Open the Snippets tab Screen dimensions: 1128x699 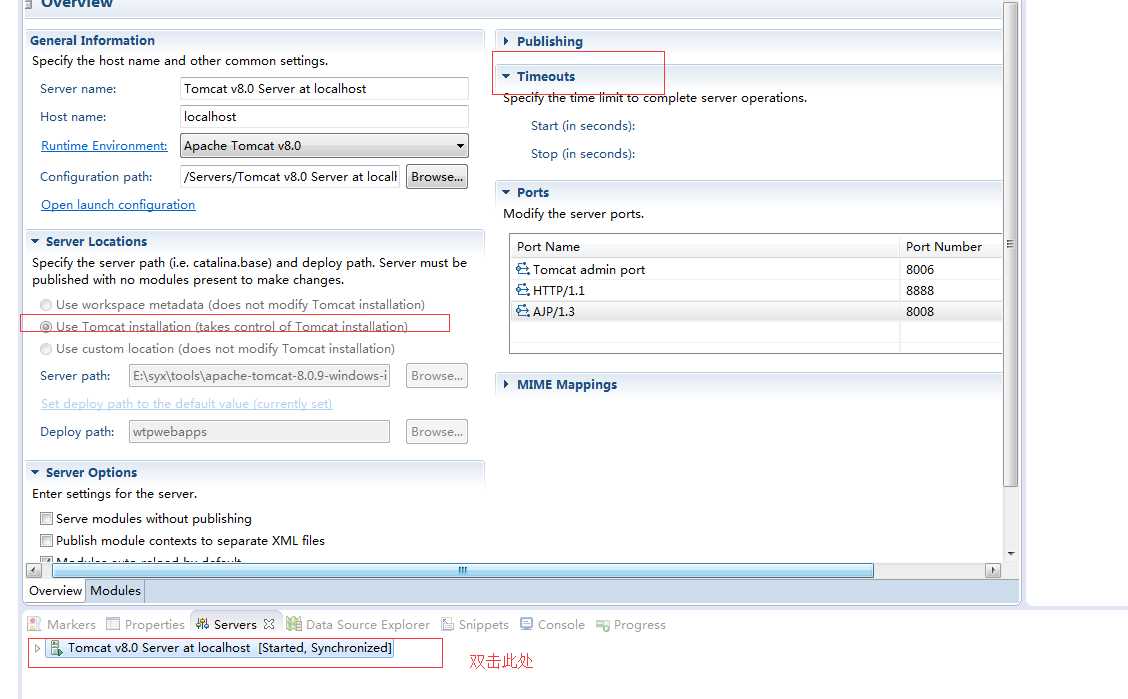click(475, 624)
